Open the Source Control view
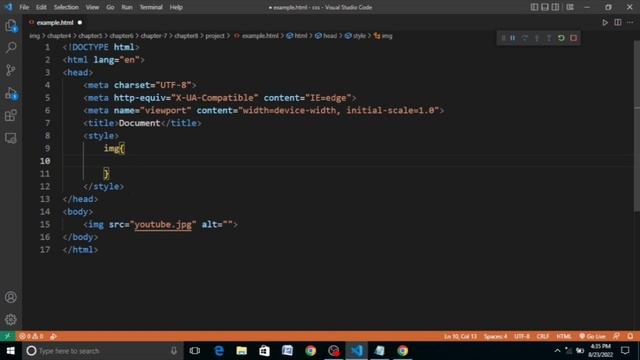The image size is (640, 360). [11, 70]
